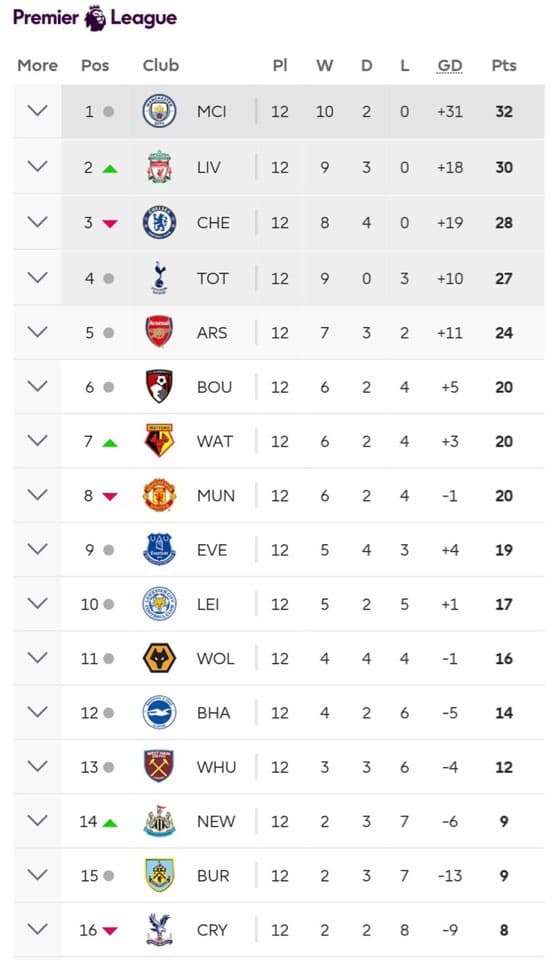Click the Burnley club crest
Image resolution: width=557 pixels, height=960 pixels.
pyautogui.click(x=159, y=876)
